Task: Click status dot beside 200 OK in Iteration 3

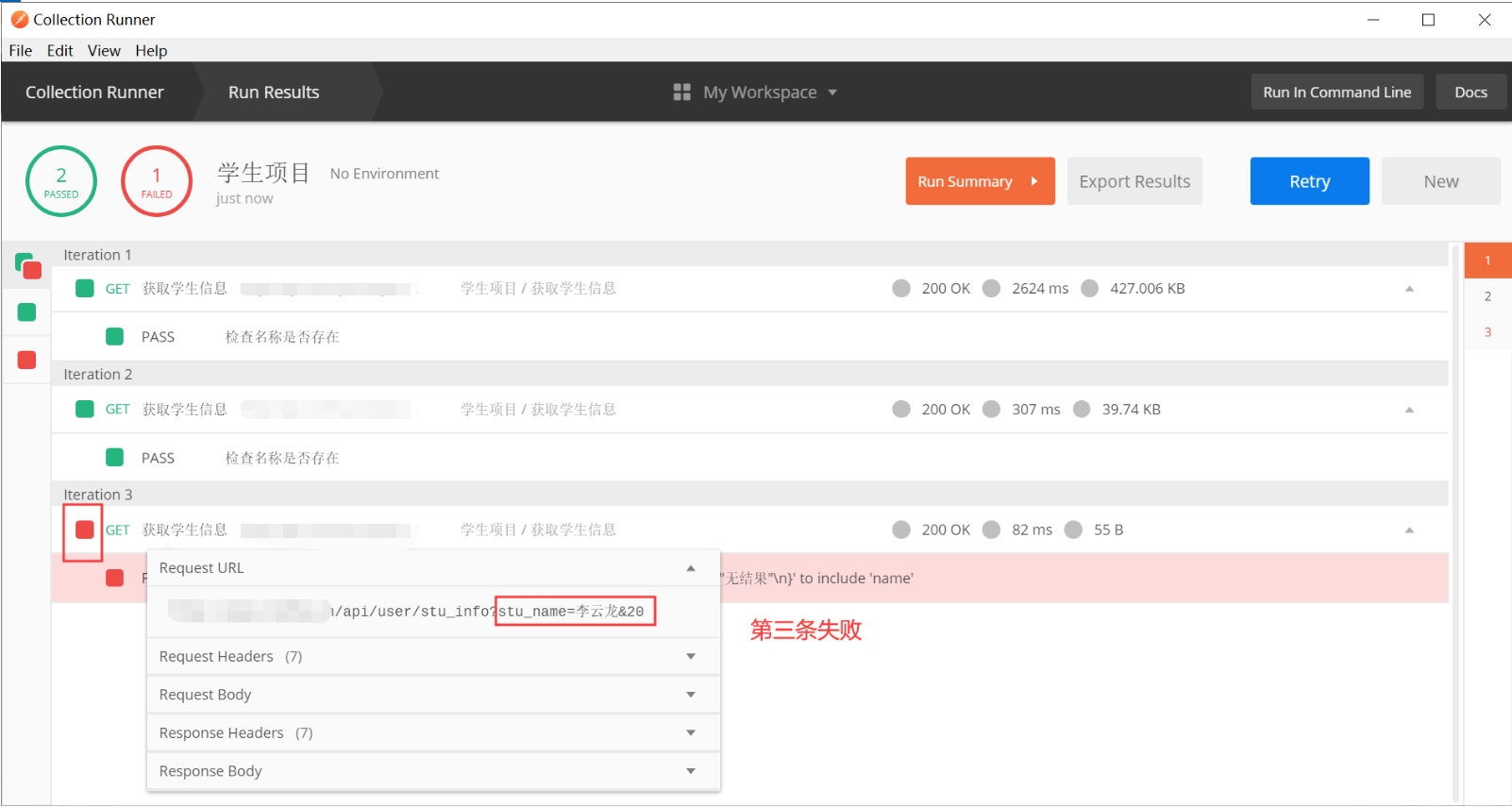Action: pyautogui.click(x=901, y=530)
